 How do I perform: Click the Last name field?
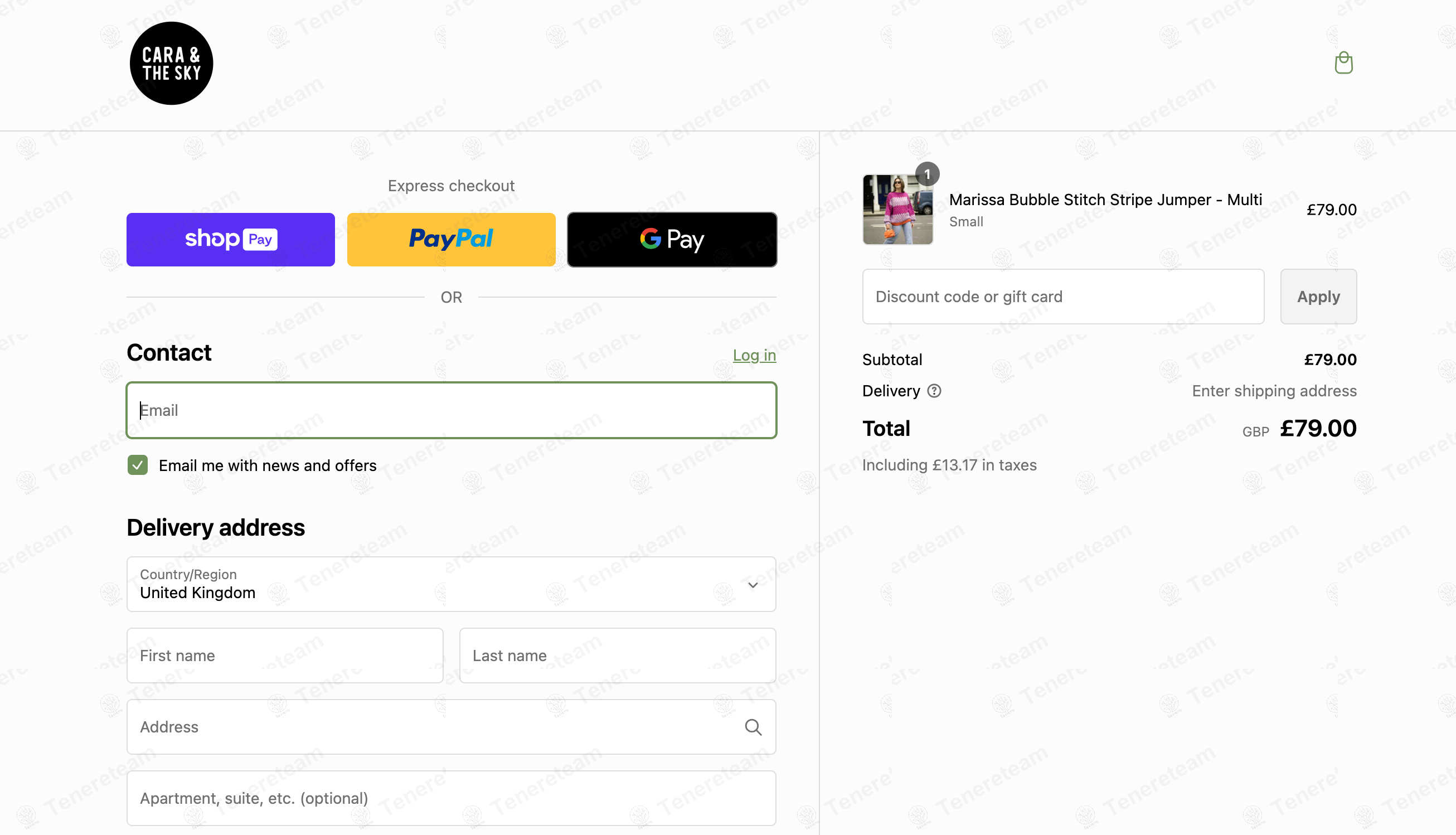[617, 656]
